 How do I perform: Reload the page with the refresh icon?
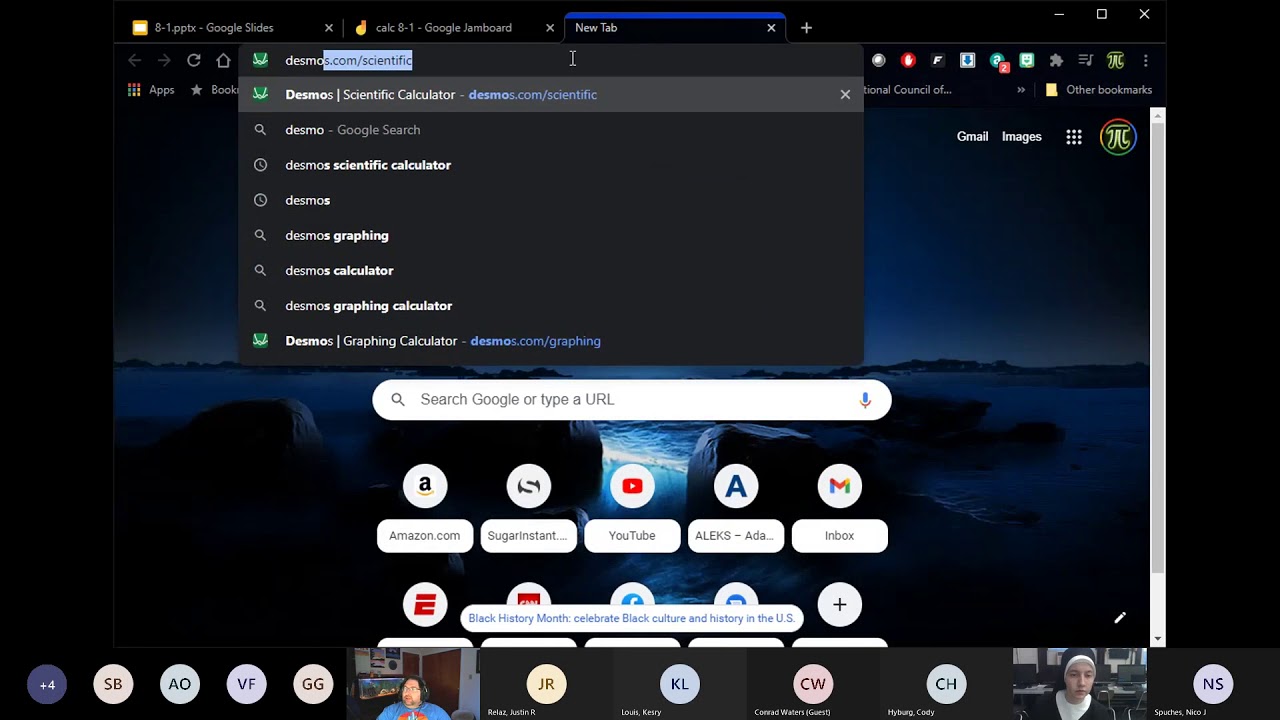[x=194, y=60]
